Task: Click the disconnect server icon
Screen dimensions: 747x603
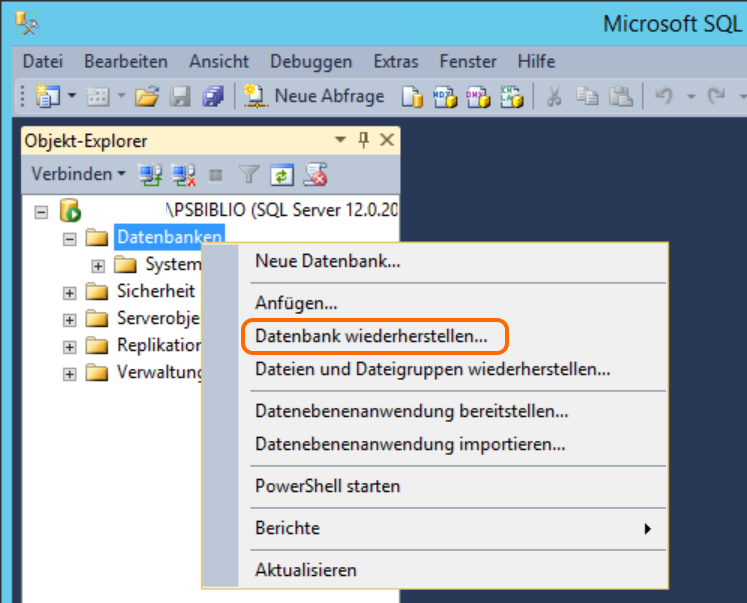Action: (x=183, y=175)
